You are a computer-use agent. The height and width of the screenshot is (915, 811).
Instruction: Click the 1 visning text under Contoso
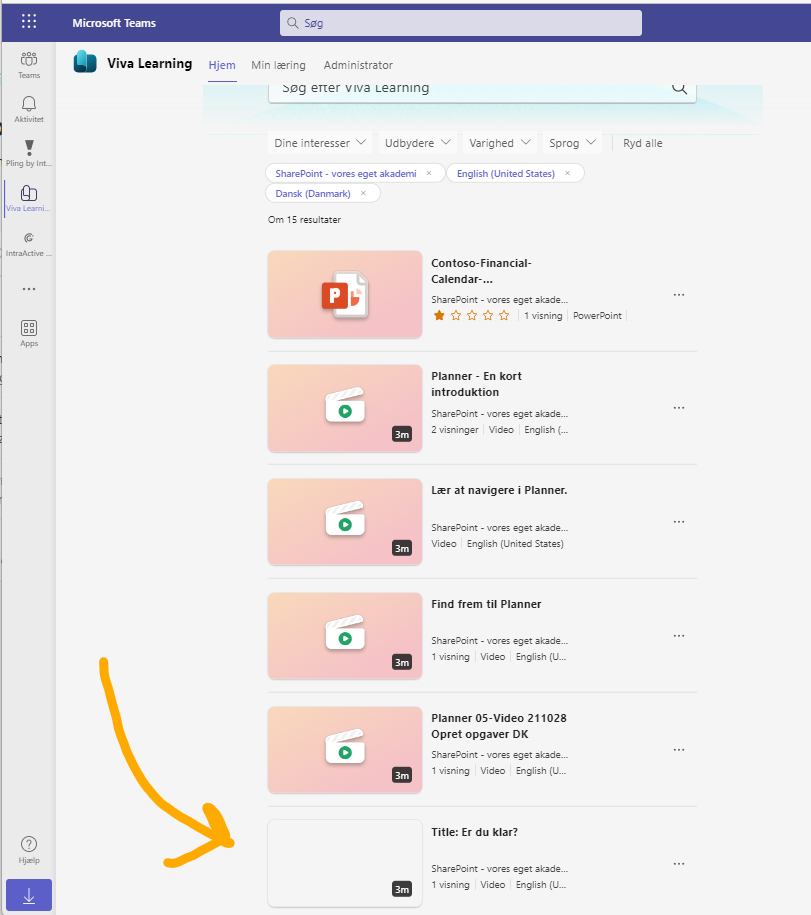tap(543, 316)
